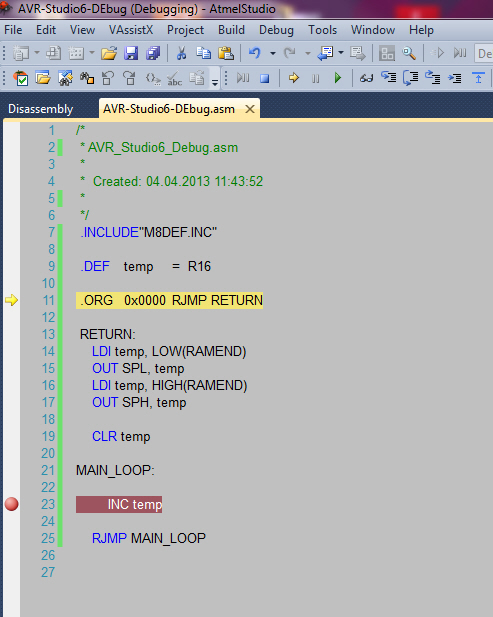Click the Open File folder icon

point(109,53)
